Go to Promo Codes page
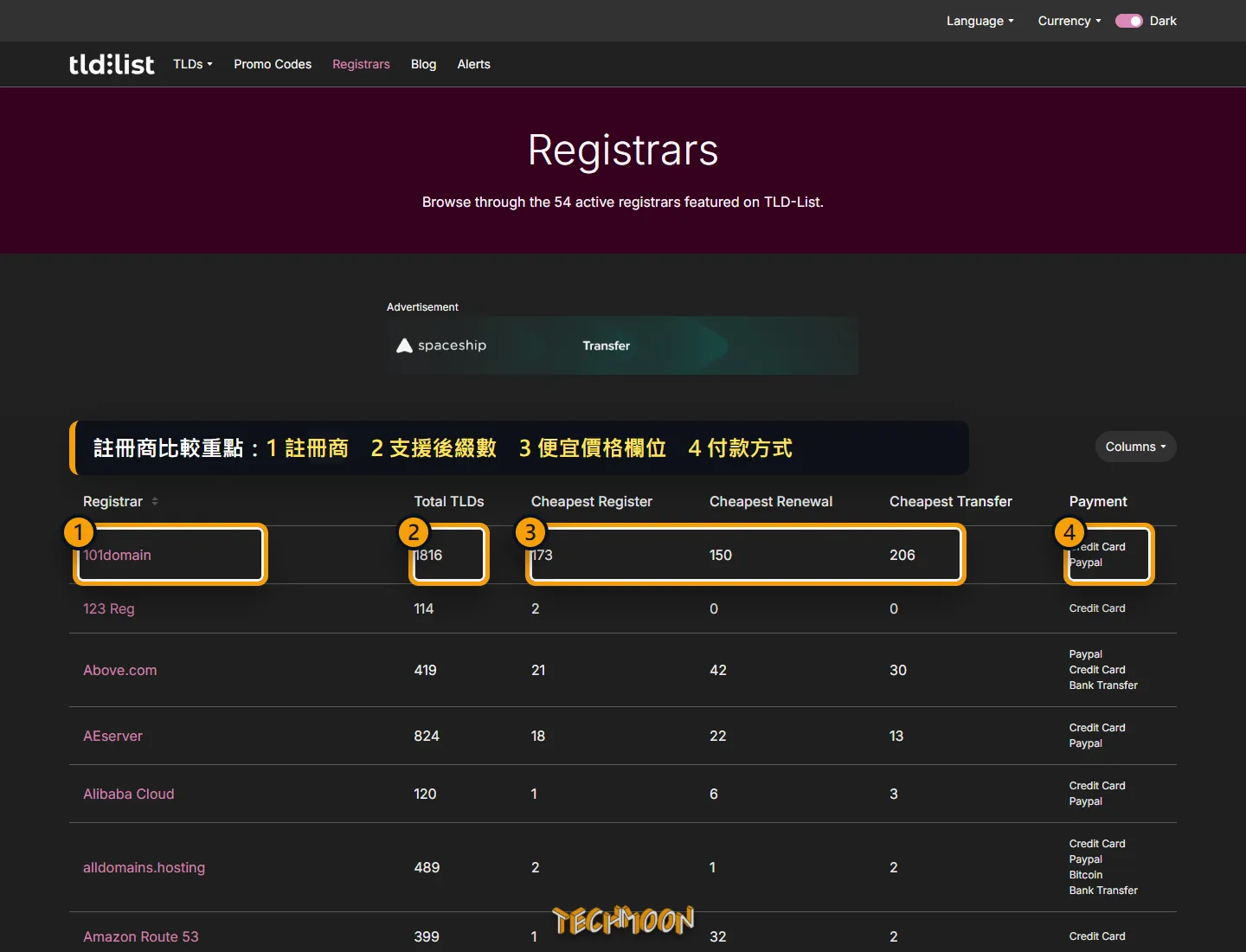 click(273, 64)
